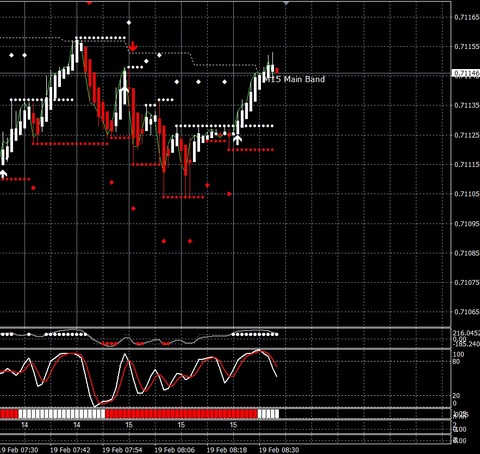Click the 19 Feb 08:06 time label

[x=175, y=450]
